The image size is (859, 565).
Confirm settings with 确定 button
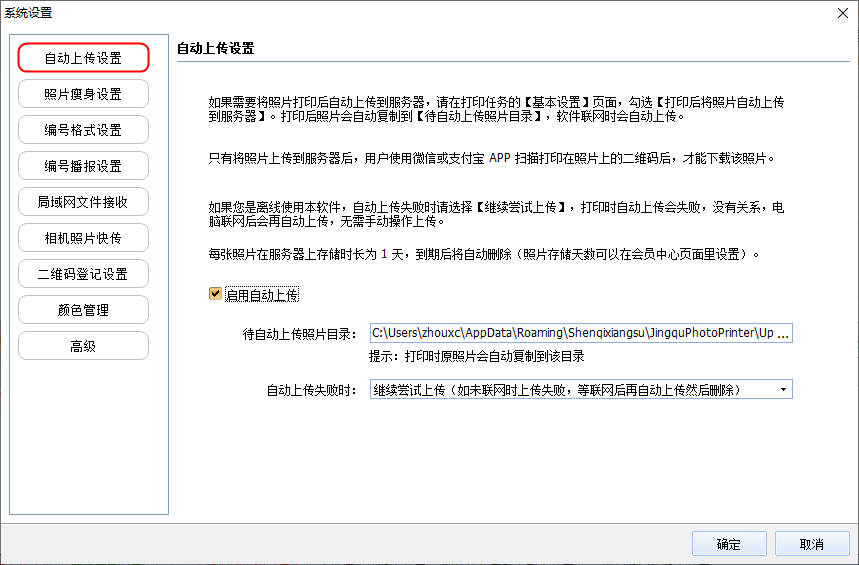(x=729, y=544)
